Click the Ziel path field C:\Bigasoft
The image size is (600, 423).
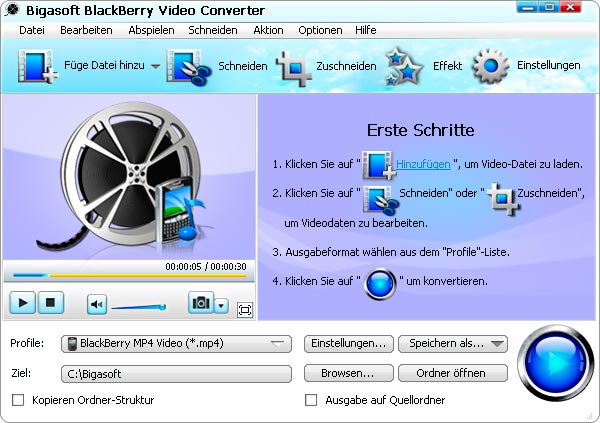pos(176,374)
